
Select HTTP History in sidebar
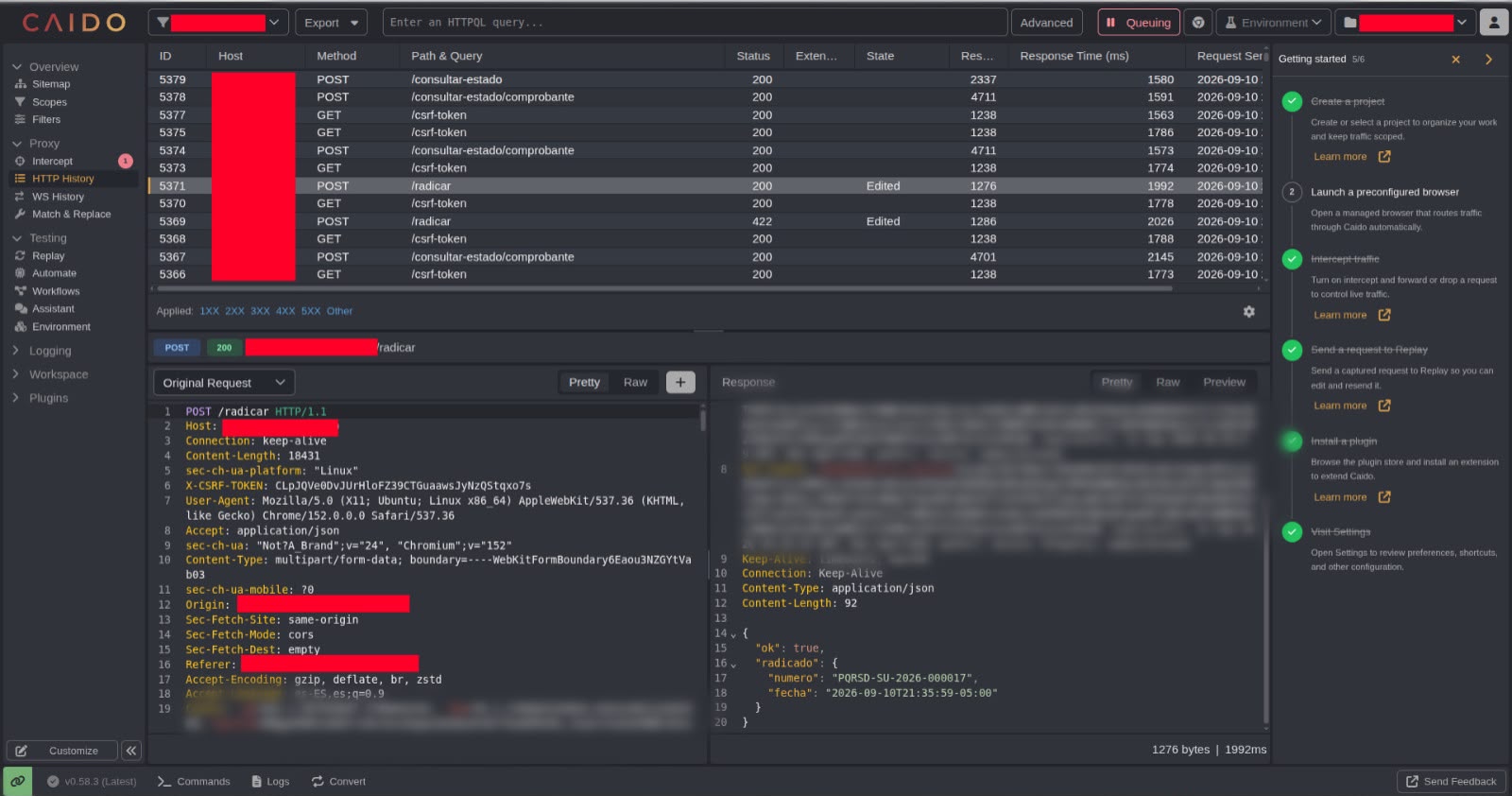pos(73,179)
